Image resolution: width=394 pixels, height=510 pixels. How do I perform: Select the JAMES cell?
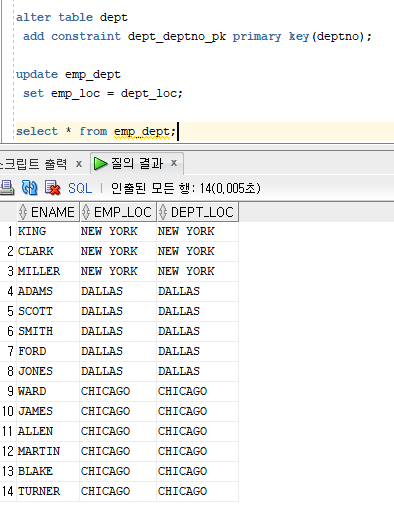click(48, 411)
